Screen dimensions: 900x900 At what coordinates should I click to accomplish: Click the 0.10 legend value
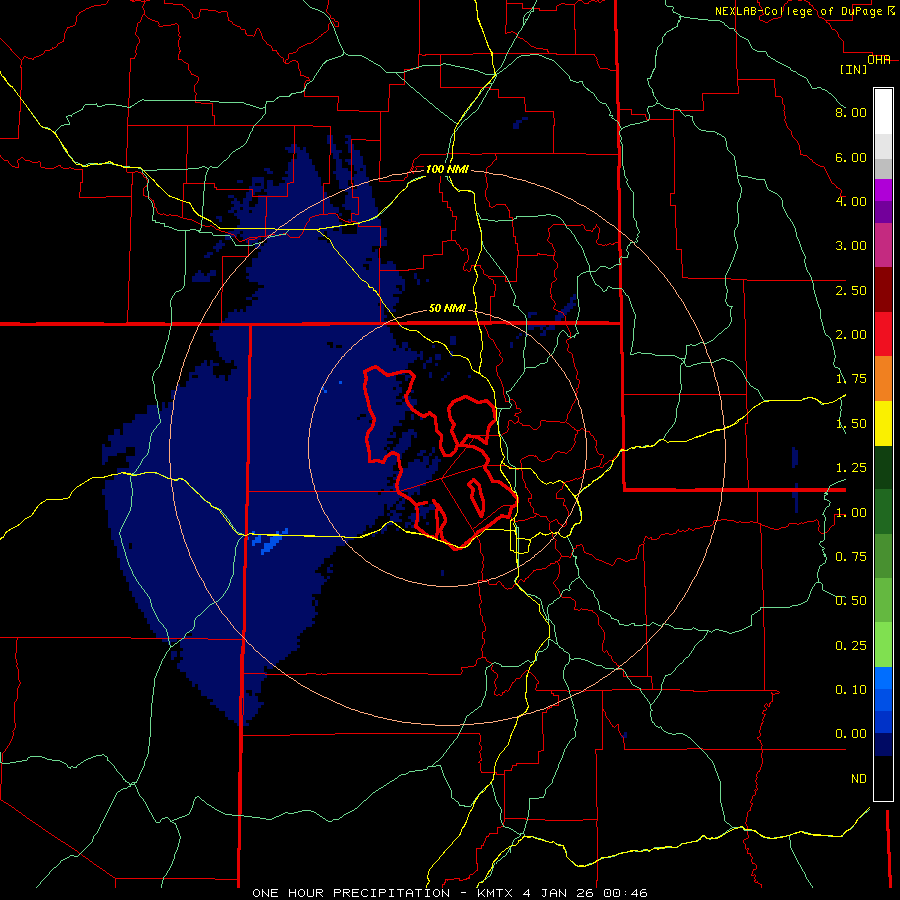(851, 690)
